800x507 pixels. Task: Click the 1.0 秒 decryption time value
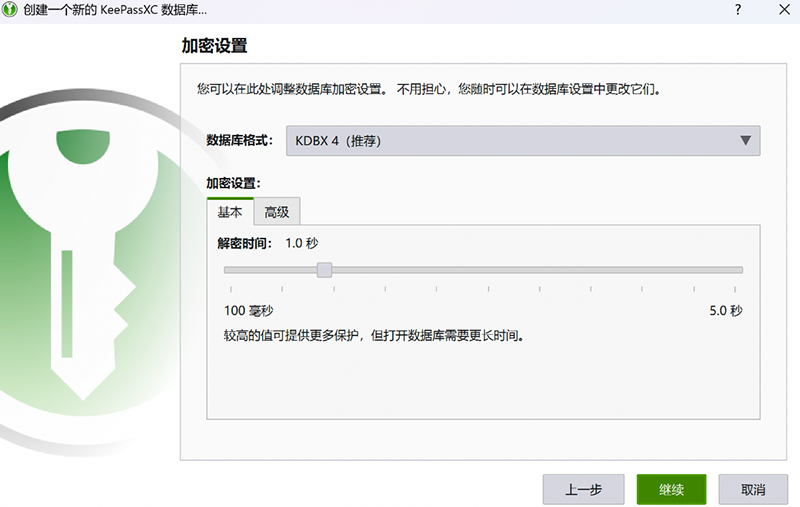pos(302,243)
